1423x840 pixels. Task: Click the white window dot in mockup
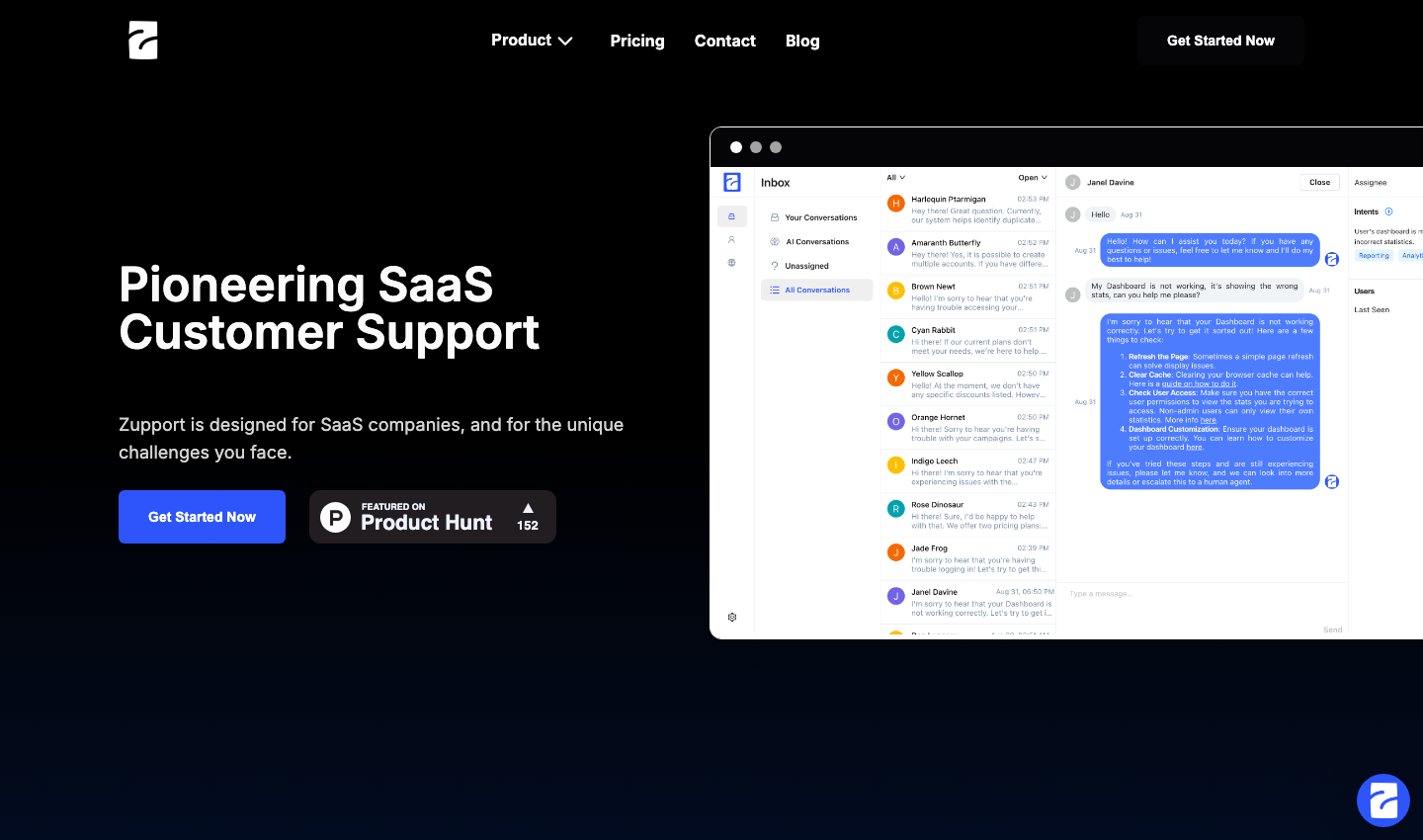[x=736, y=147]
